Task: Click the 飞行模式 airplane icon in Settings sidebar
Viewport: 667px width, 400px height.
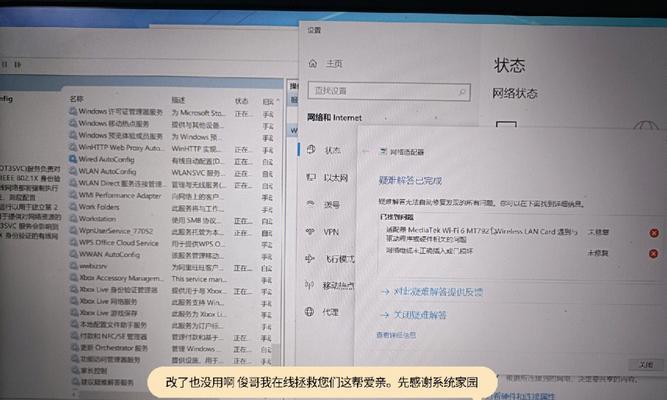Action: click(x=310, y=258)
